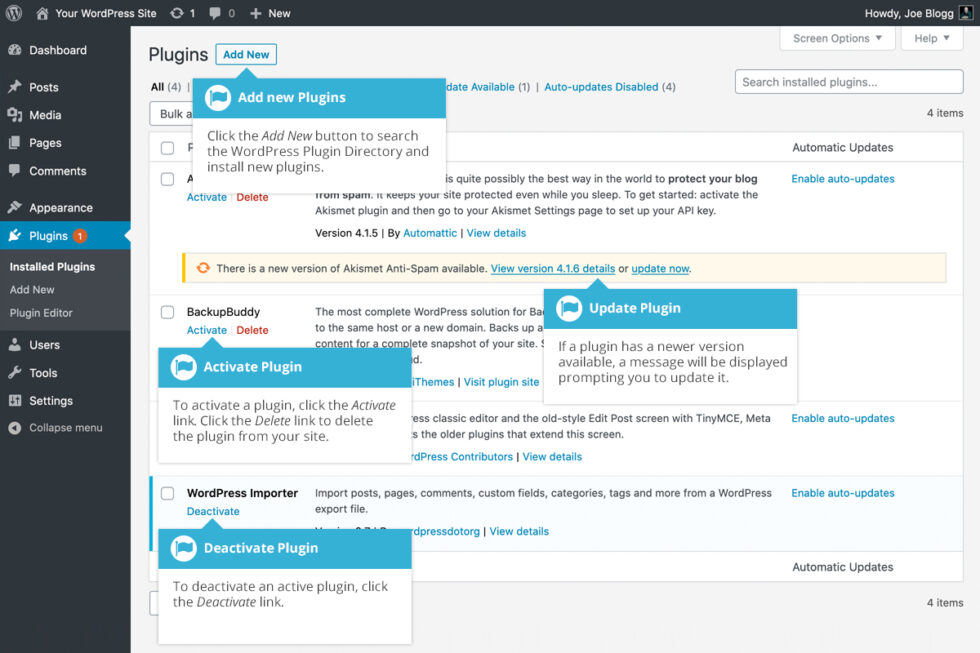Click the updates refresh icon in admin bar
This screenshot has width=980, height=653.
pyautogui.click(x=177, y=13)
